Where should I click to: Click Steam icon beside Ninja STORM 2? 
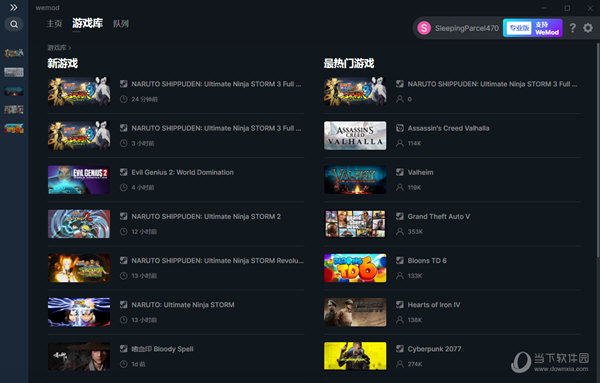pyautogui.click(x=124, y=216)
